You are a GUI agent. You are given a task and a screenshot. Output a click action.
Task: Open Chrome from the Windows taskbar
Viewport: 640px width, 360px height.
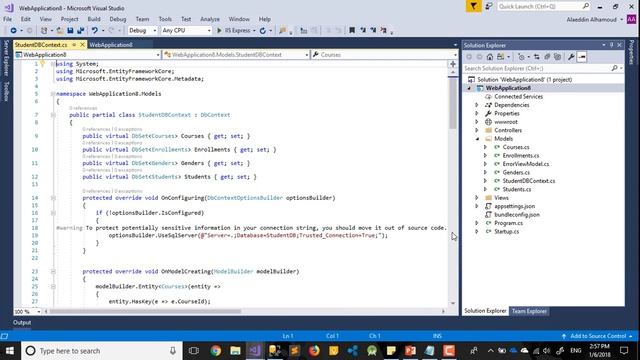[216, 351]
